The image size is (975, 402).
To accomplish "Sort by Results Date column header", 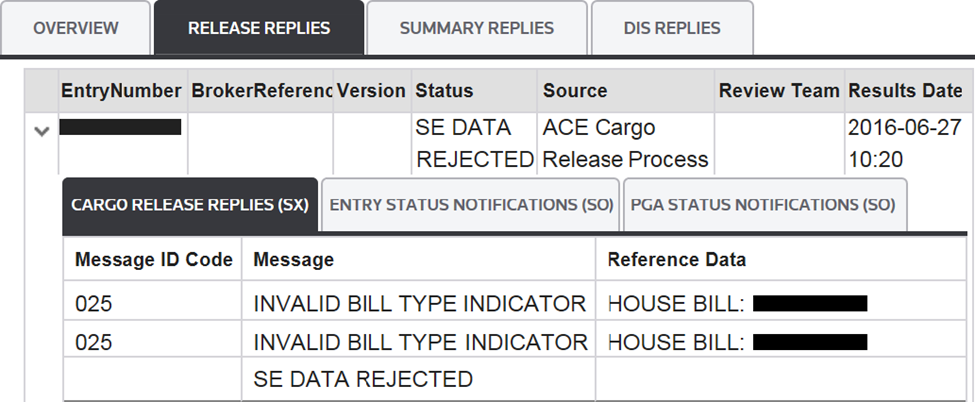I will (905, 91).
